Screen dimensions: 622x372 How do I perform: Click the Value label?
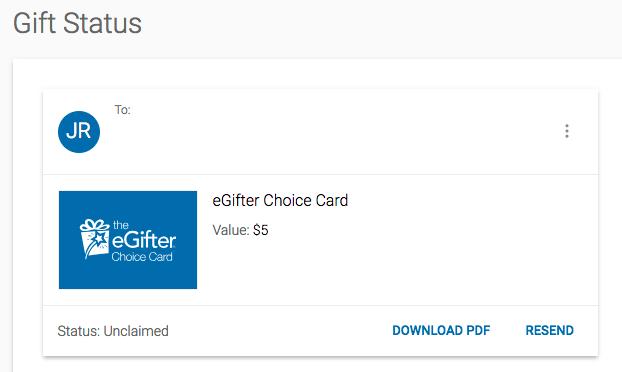coord(231,230)
